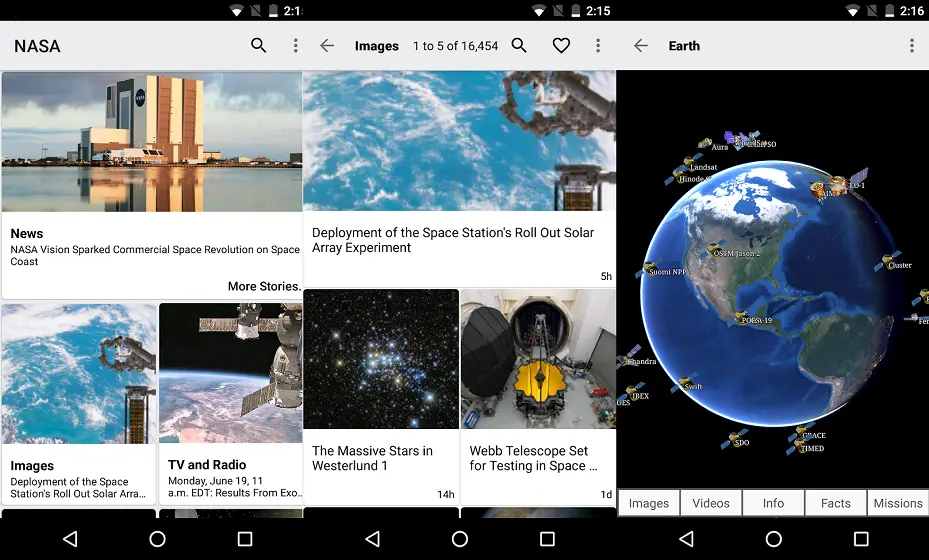929x560 pixels.
Task: Tap the NASA title on home screen
Action: coord(37,46)
